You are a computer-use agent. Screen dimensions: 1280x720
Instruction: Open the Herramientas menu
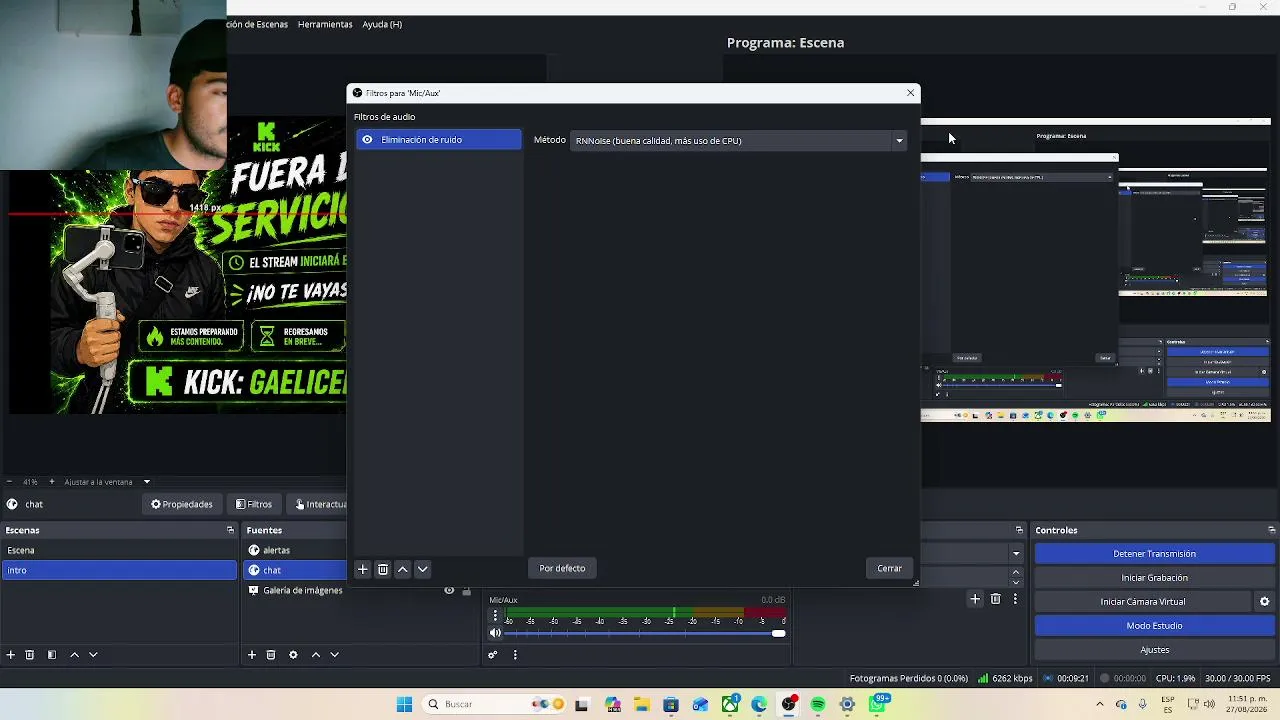[325, 24]
